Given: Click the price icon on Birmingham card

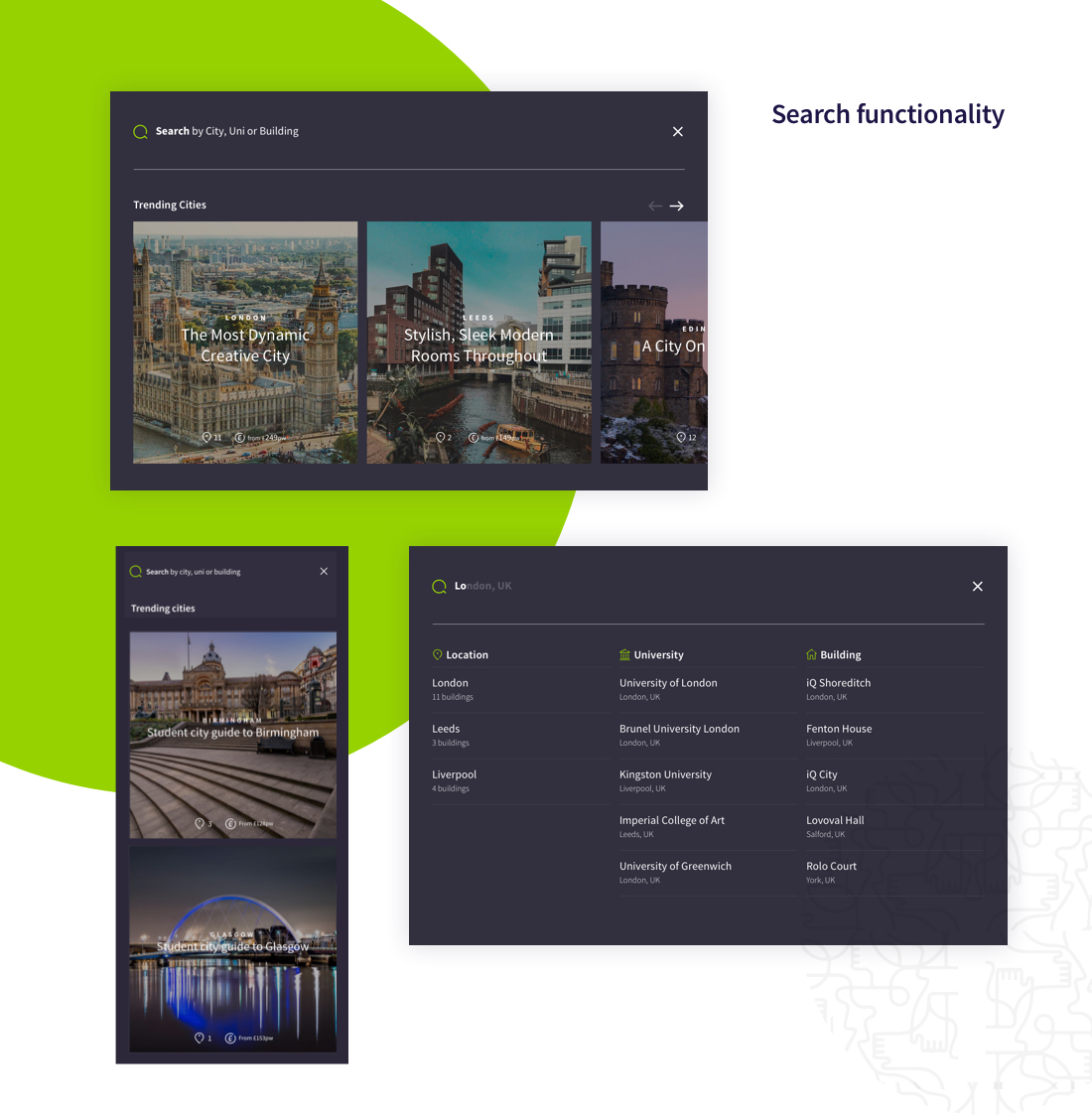Looking at the screenshot, I should (x=230, y=823).
